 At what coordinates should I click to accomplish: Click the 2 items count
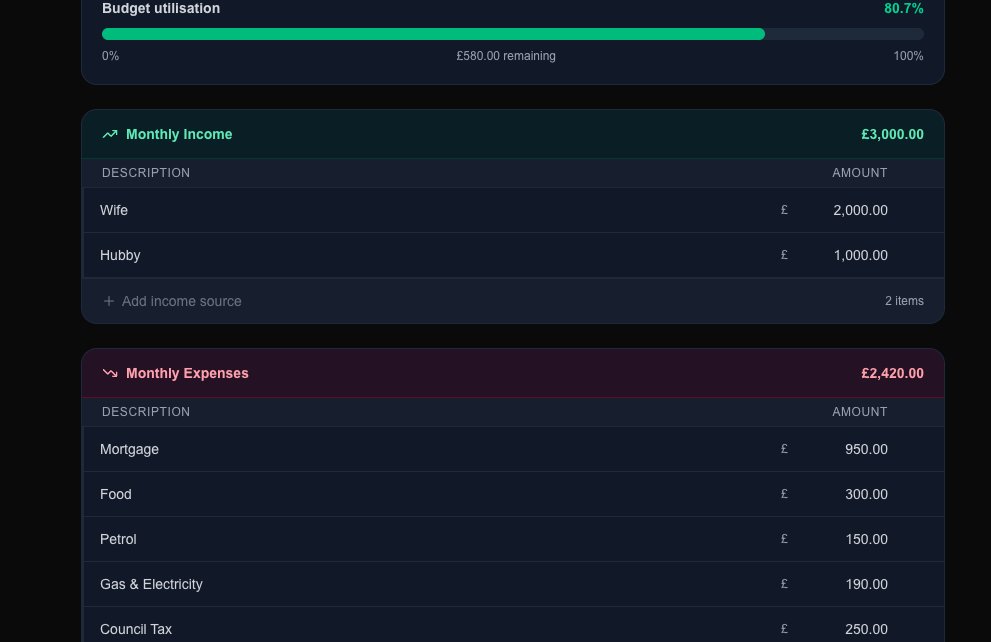pos(904,301)
